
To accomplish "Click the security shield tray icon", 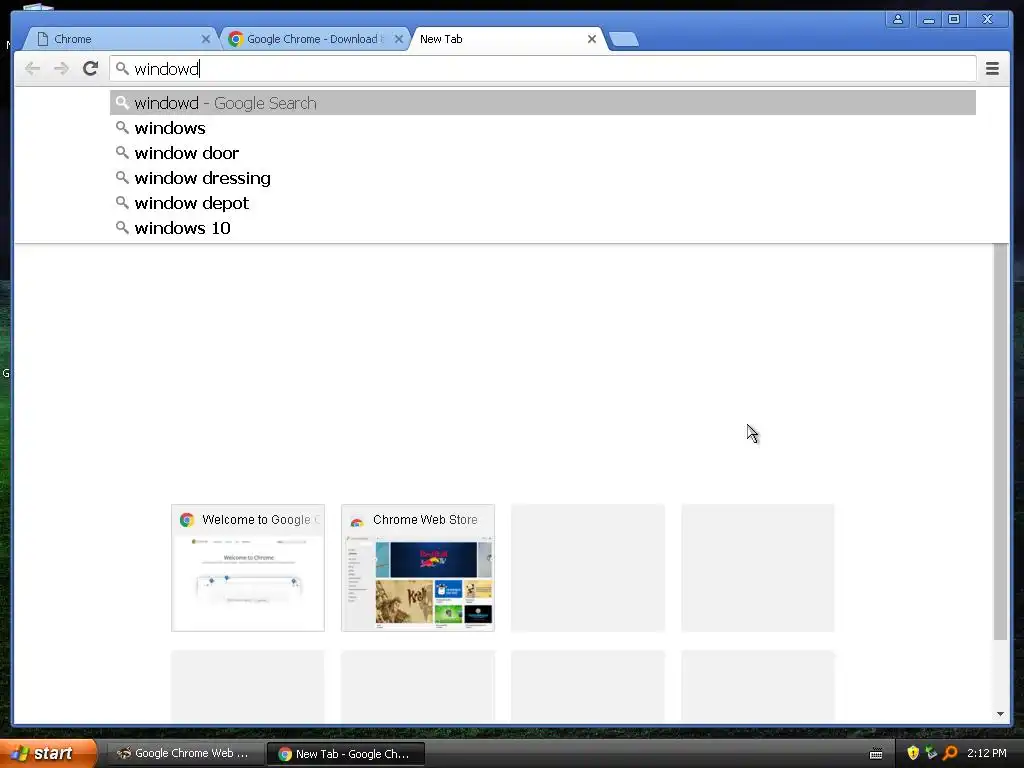I will pos(913,753).
